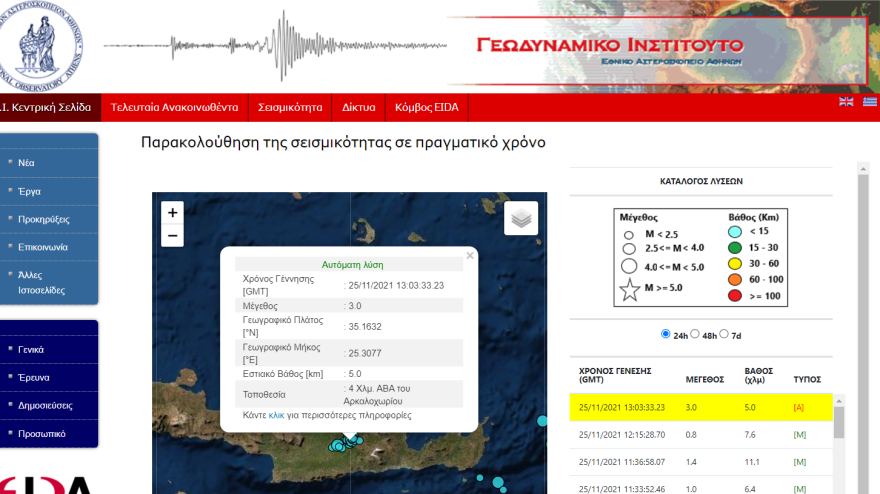Viewport: 880px width, 494px height.
Task: Click the ΧΡΟΝΟΣ ΓΕΝΕΣΗΣ column header
Action: tap(615, 375)
